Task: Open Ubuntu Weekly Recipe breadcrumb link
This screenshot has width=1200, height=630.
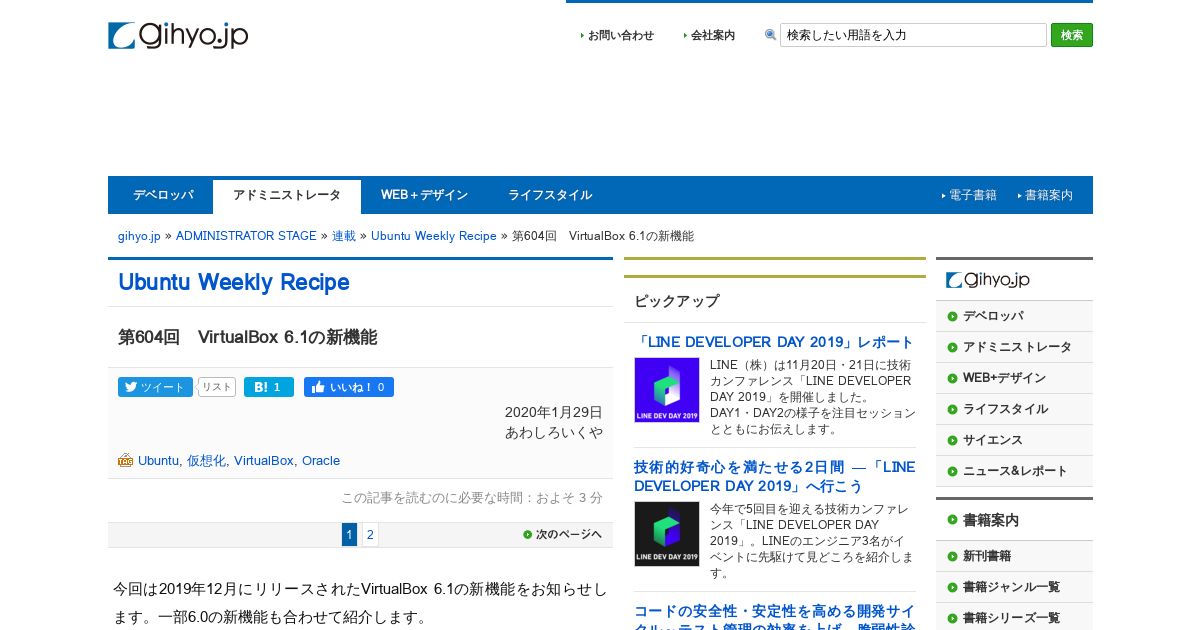Action: pyautogui.click(x=434, y=236)
